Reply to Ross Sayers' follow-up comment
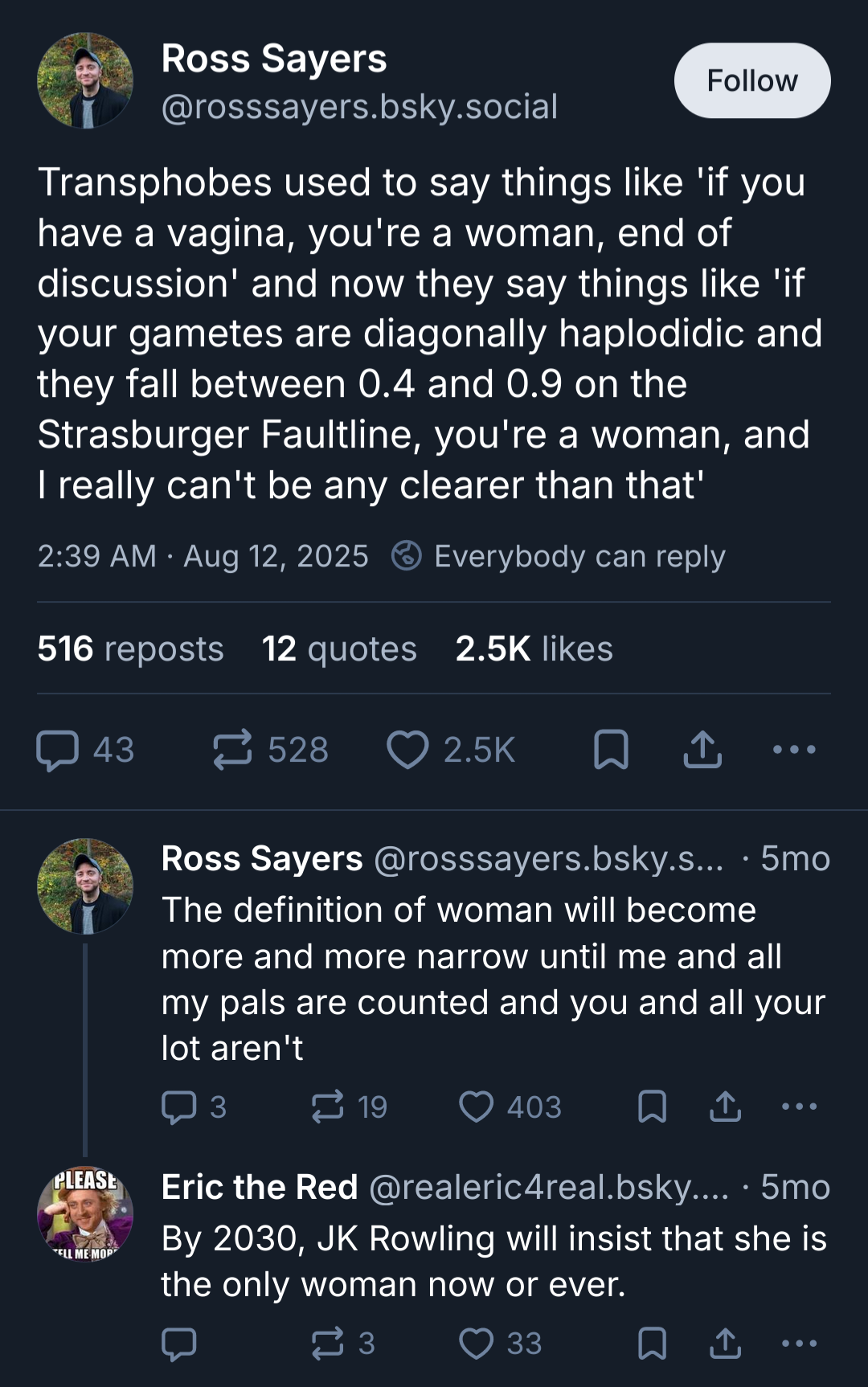Screen dimensions: 868x1387 pyautogui.click(x=179, y=1107)
